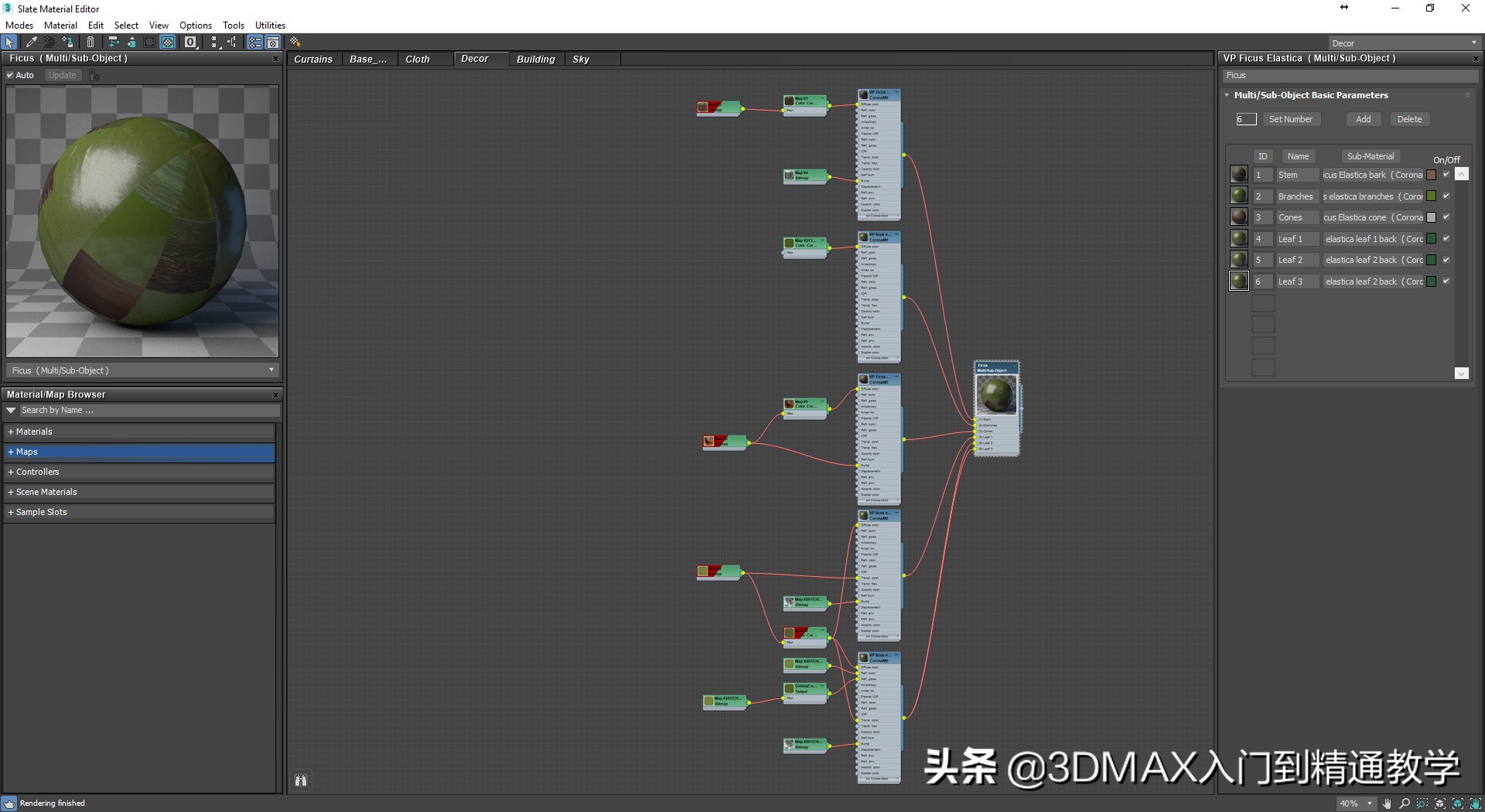Select the node selection arrow tool

coord(9,43)
